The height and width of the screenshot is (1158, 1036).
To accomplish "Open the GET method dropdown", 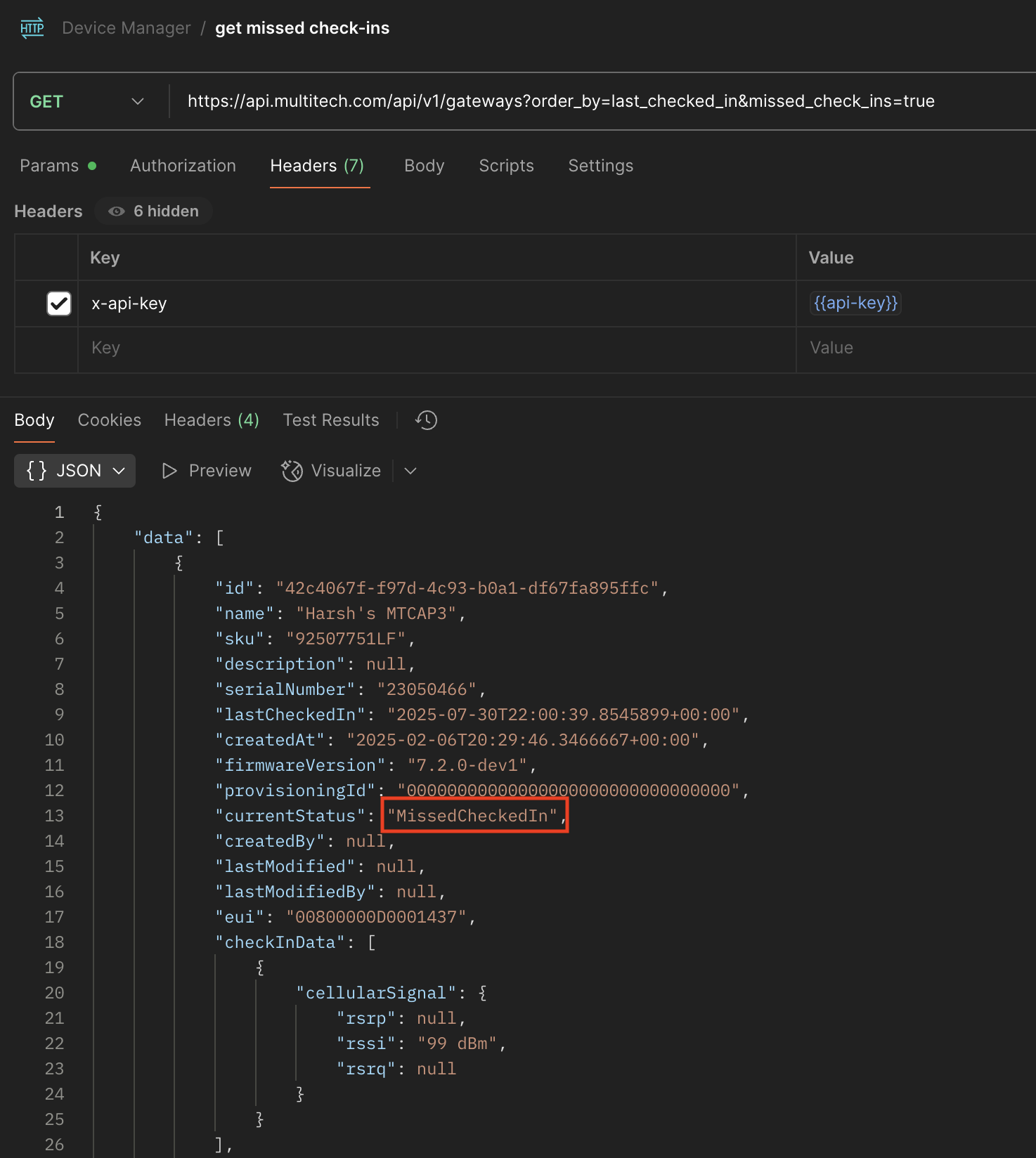I will (87, 101).
